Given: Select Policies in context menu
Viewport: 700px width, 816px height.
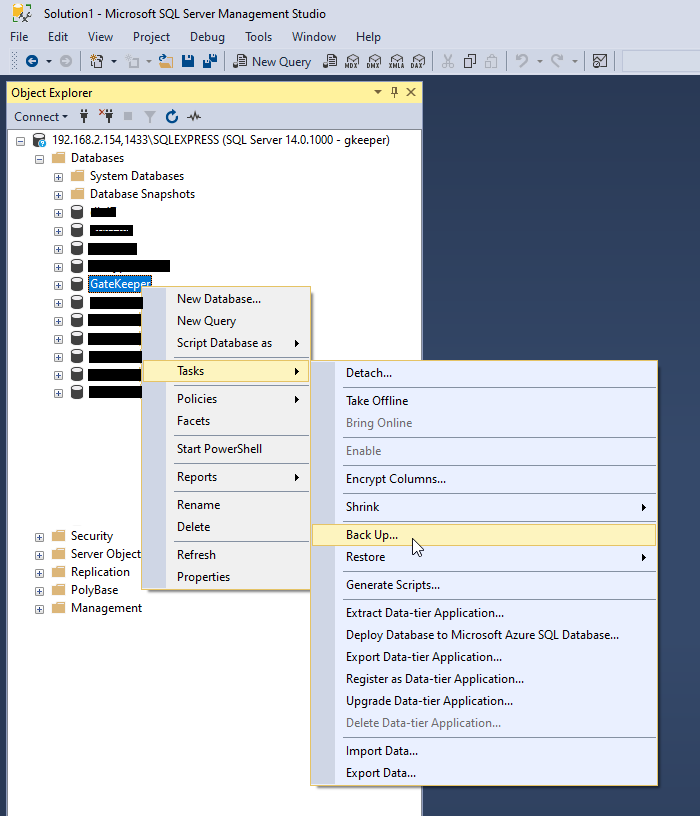Looking at the screenshot, I should coord(226,399).
